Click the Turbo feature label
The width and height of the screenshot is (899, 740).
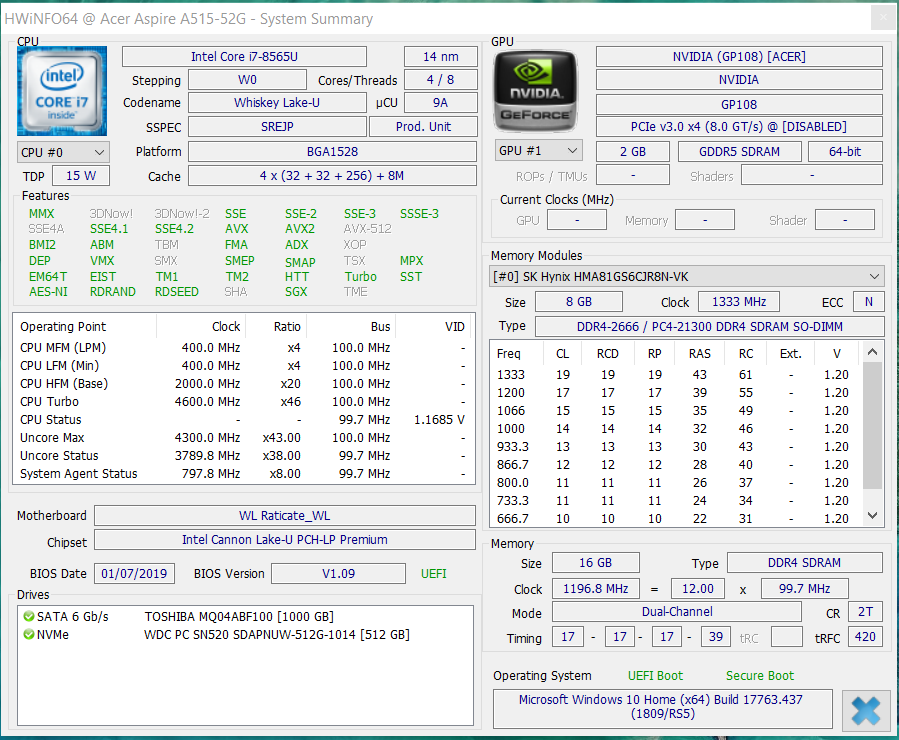[361, 277]
